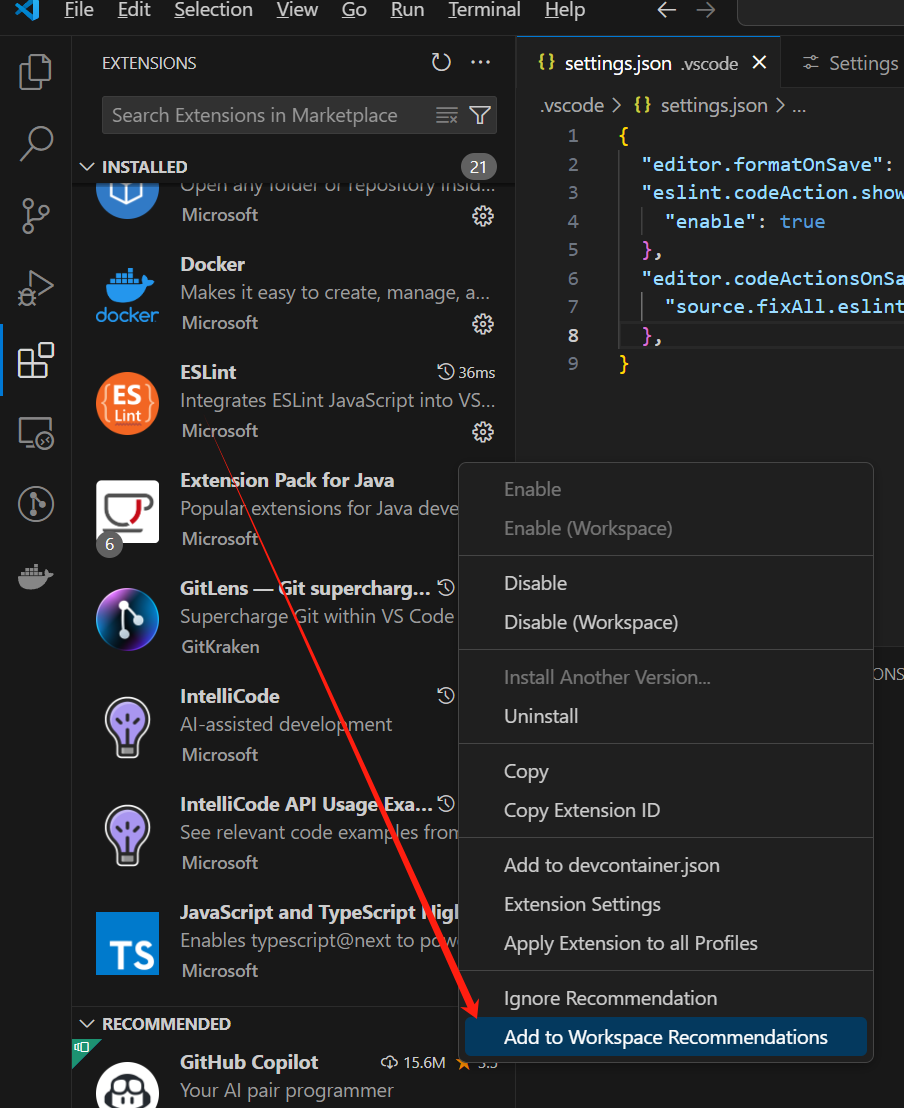Refresh the extensions list
Image resolution: width=904 pixels, height=1108 pixels.
[441, 63]
